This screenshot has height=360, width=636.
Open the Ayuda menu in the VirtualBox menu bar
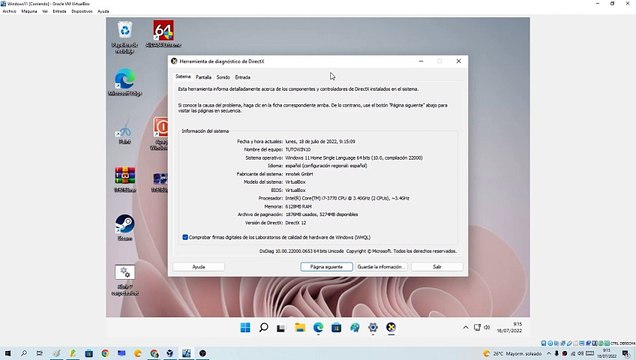coord(103,11)
